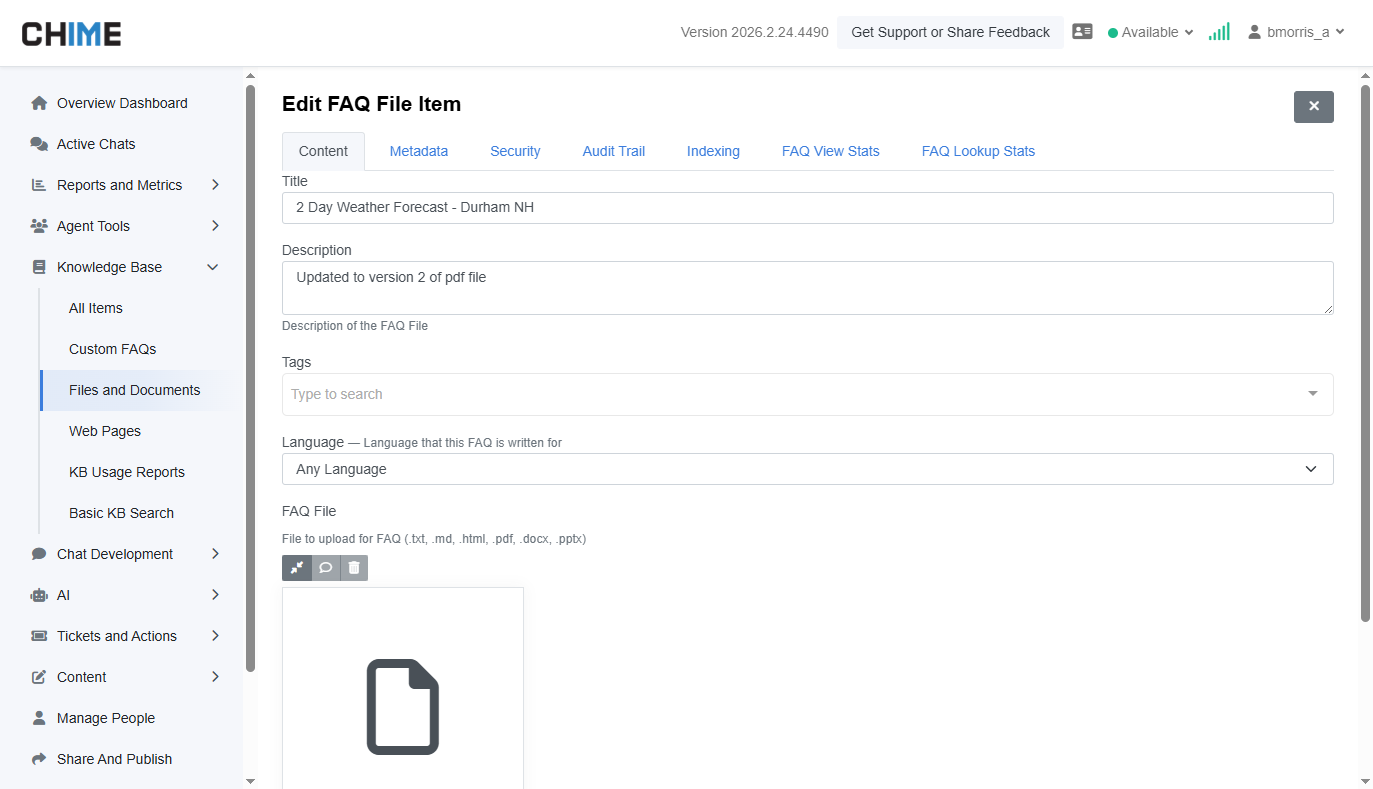Image resolution: width=1373 pixels, height=789 pixels.
Task: Click the large document file icon
Action: (403, 706)
